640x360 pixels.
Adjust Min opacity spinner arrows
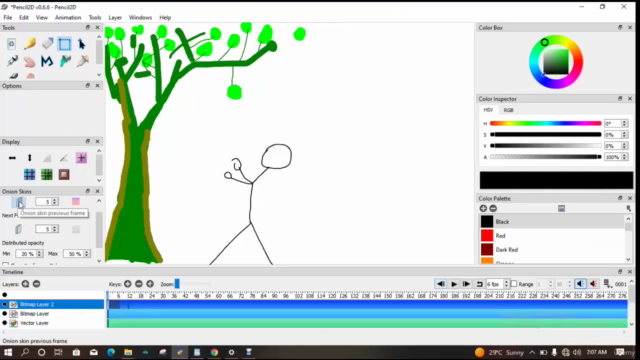click(40, 254)
